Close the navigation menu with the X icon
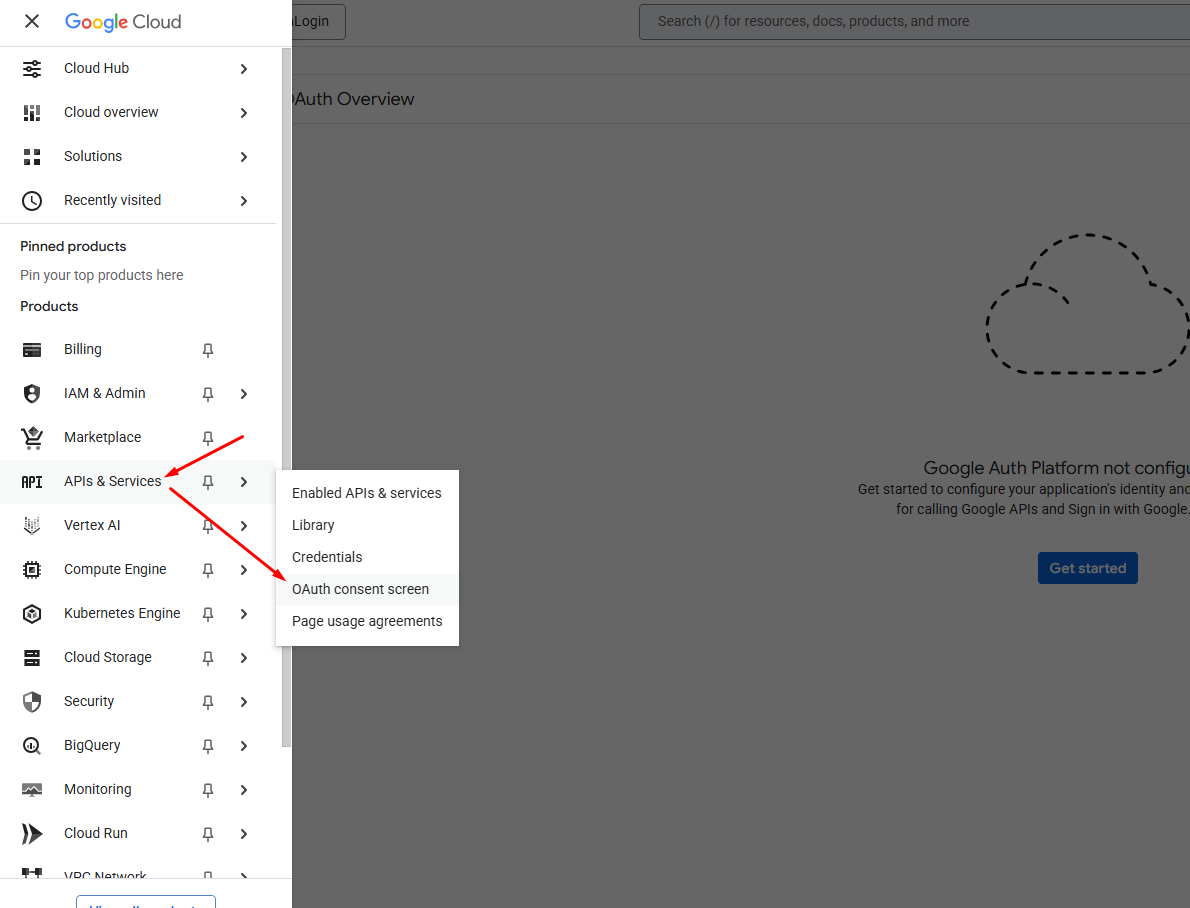 coord(32,21)
